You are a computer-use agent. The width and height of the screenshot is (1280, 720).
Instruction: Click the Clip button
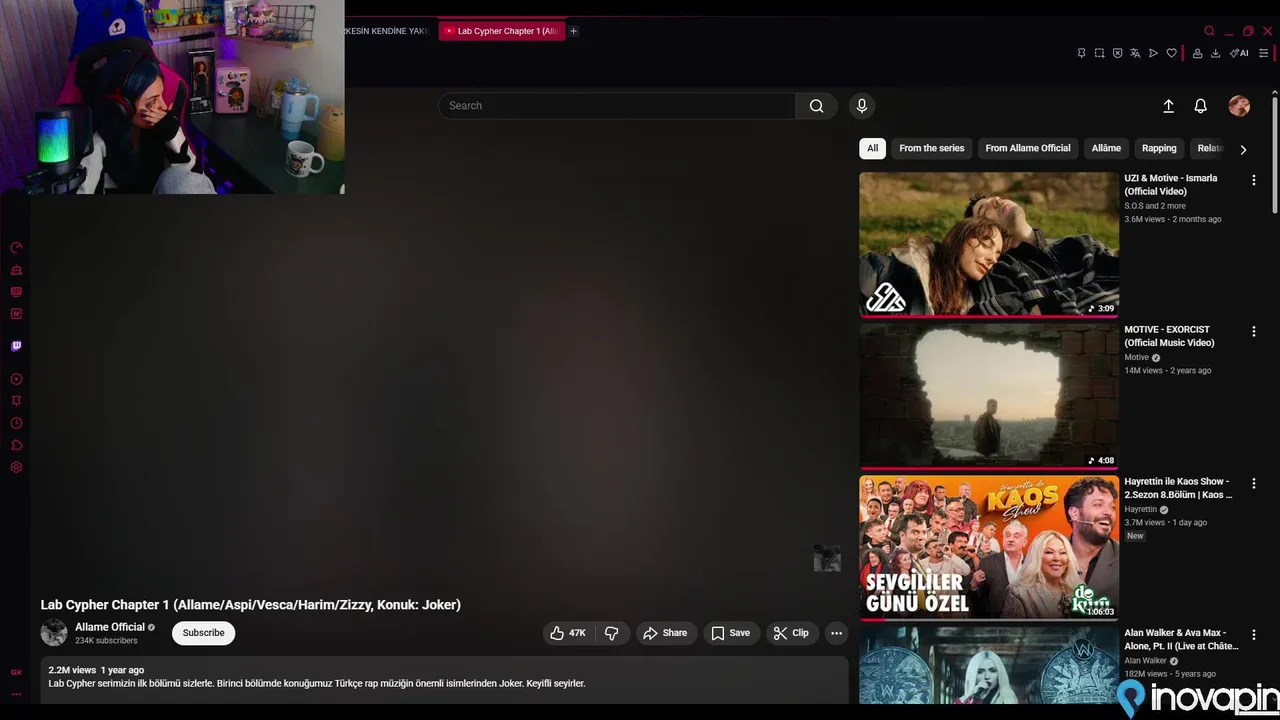pyautogui.click(x=791, y=633)
